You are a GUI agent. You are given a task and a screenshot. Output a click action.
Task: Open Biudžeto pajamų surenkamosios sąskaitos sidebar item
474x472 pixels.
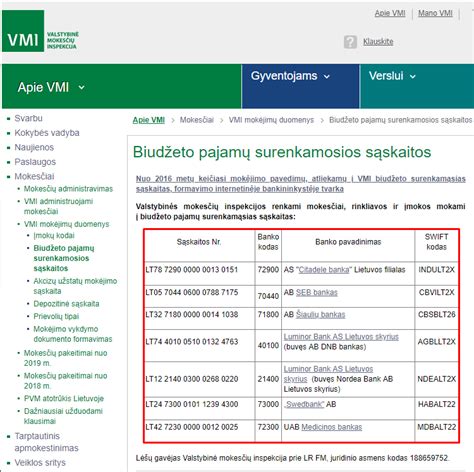coord(64,258)
